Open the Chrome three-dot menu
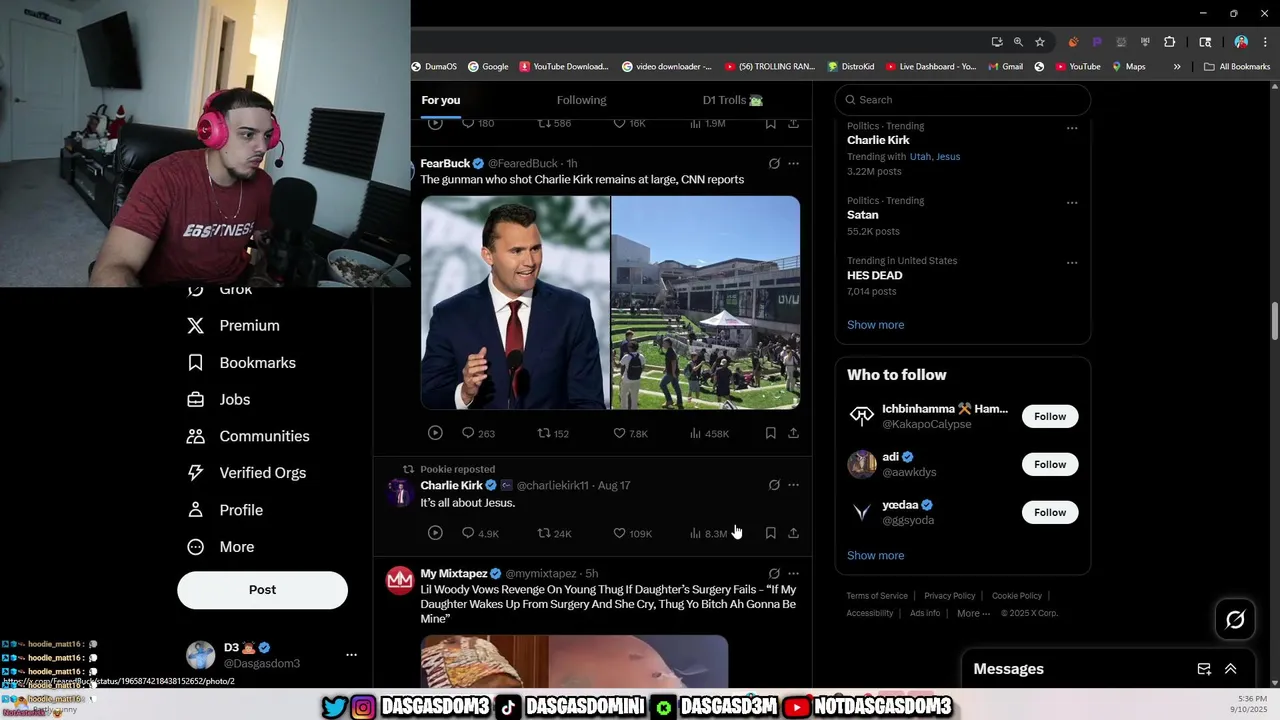This screenshot has height=720, width=1280. click(1266, 42)
